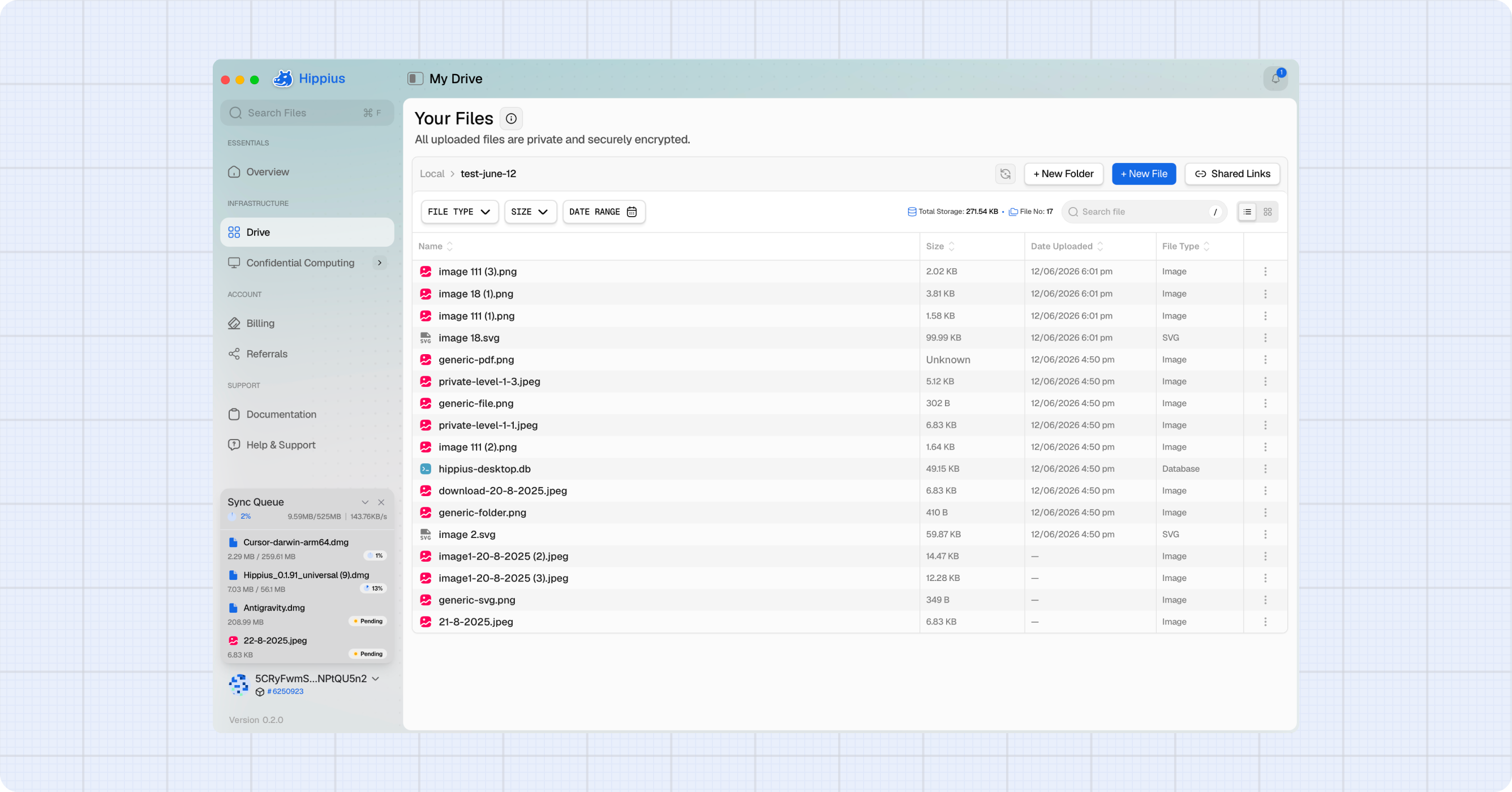Open the account switcher chevron

(x=376, y=679)
